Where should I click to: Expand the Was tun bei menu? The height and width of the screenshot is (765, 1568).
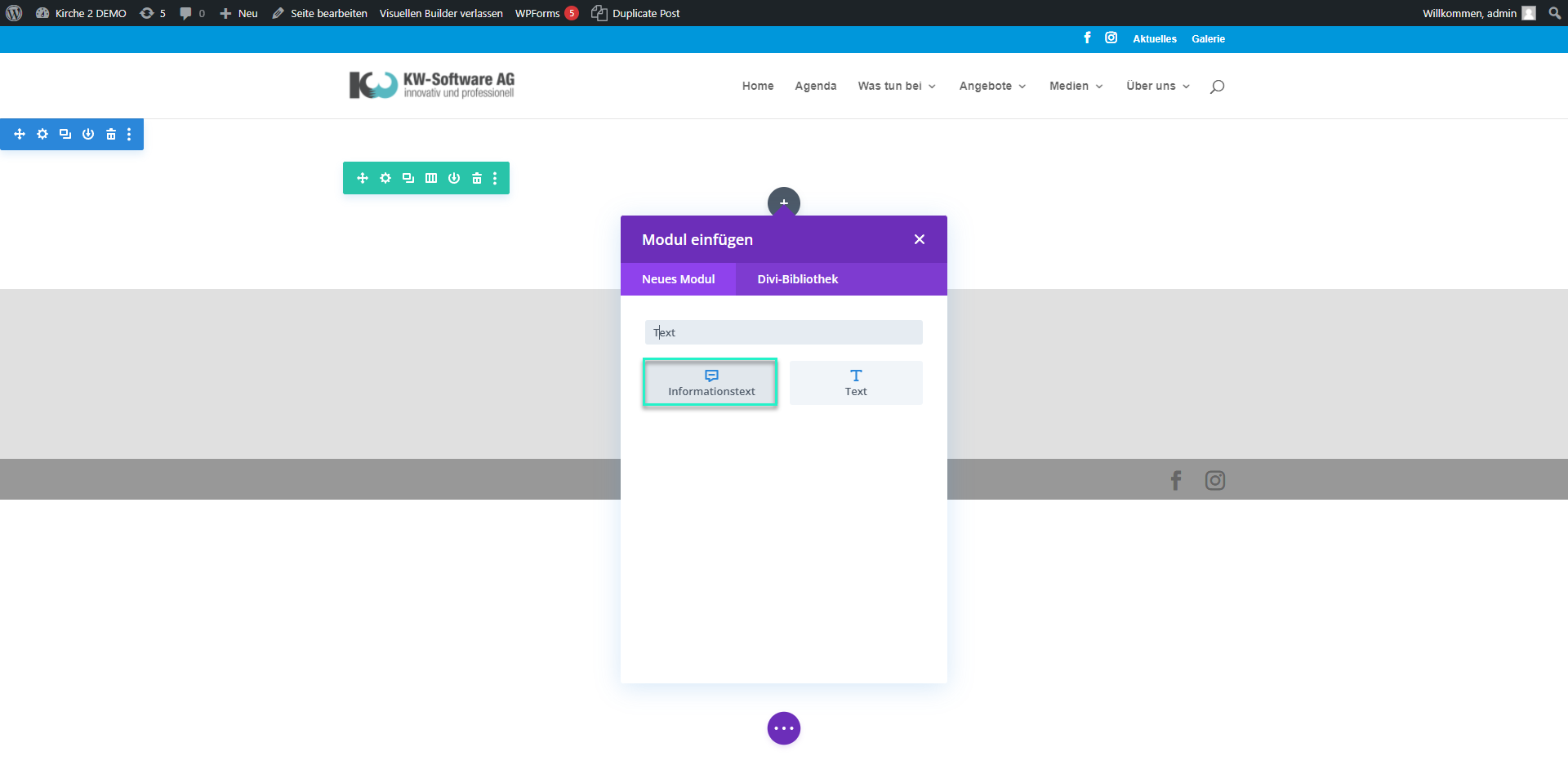click(897, 86)
